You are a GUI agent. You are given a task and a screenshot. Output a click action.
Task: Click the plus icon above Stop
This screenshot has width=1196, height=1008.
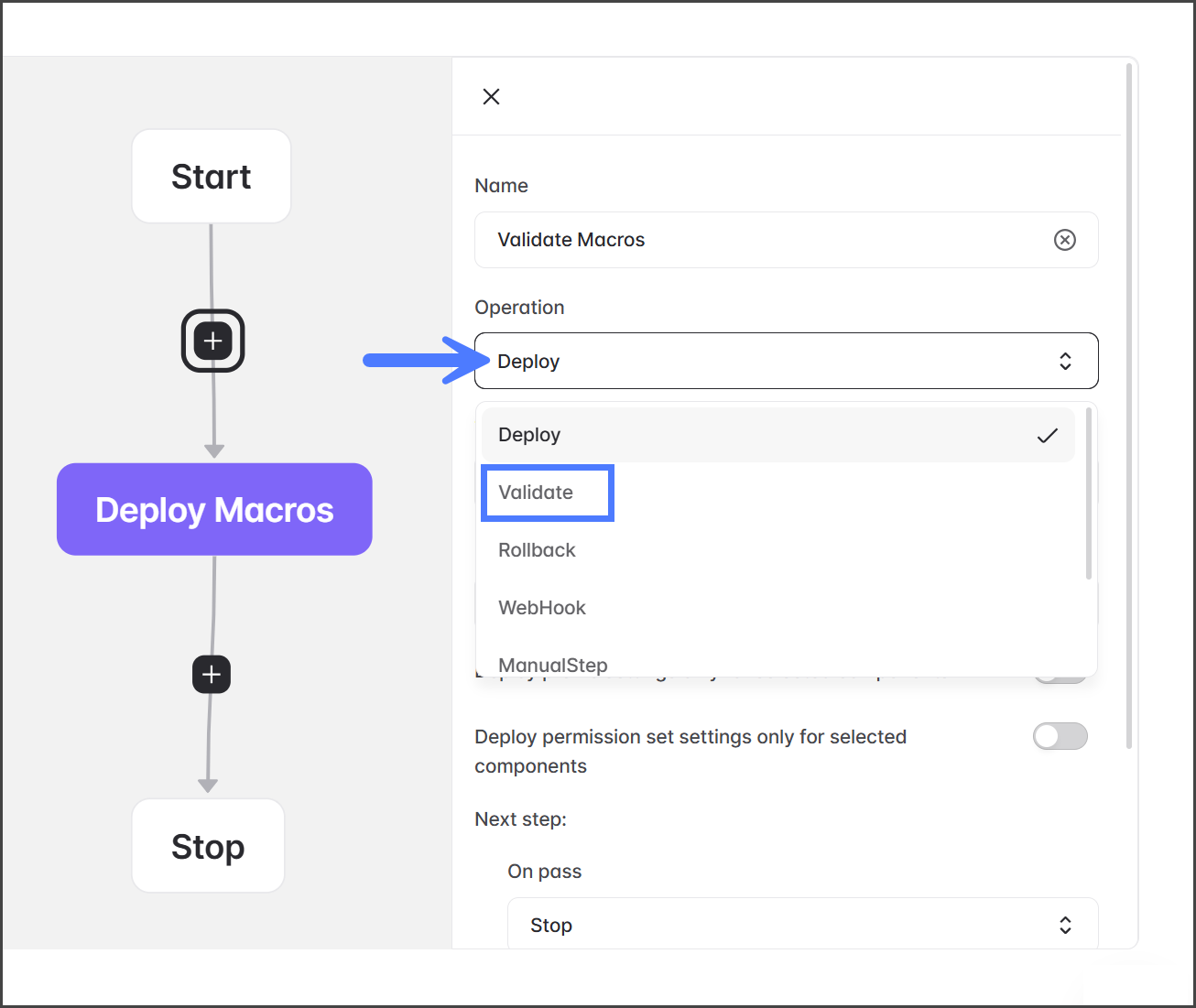[x=212, y=675]
